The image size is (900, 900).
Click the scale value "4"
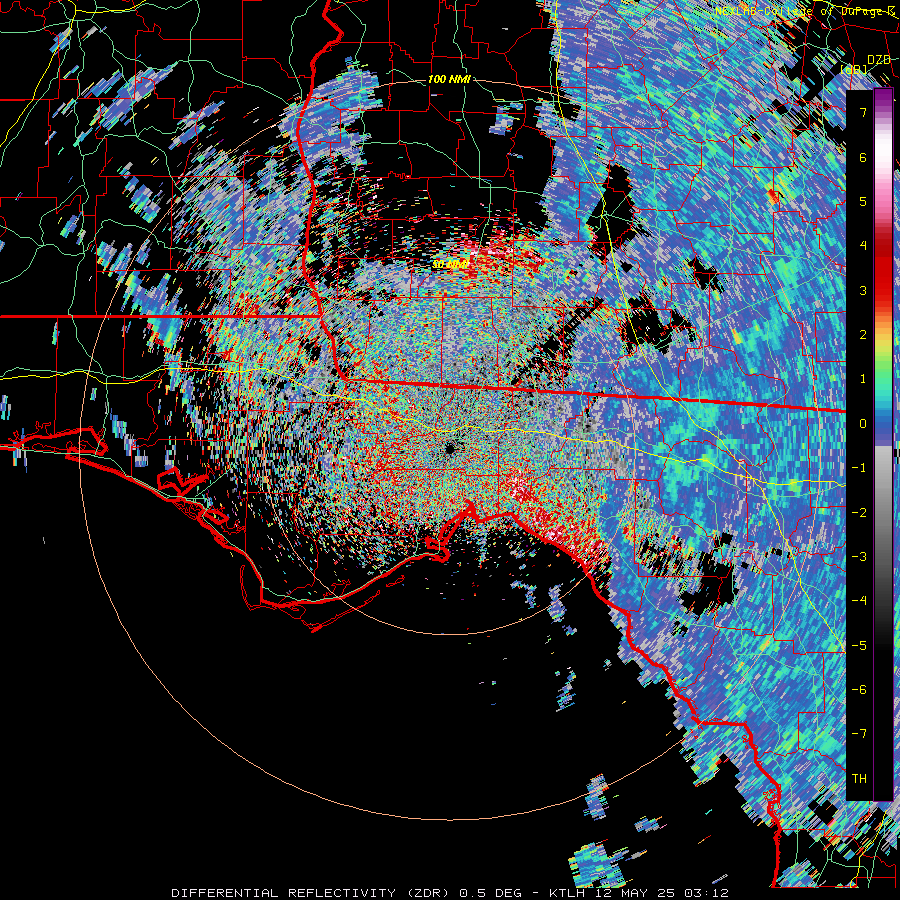click(x=863, y=246)
